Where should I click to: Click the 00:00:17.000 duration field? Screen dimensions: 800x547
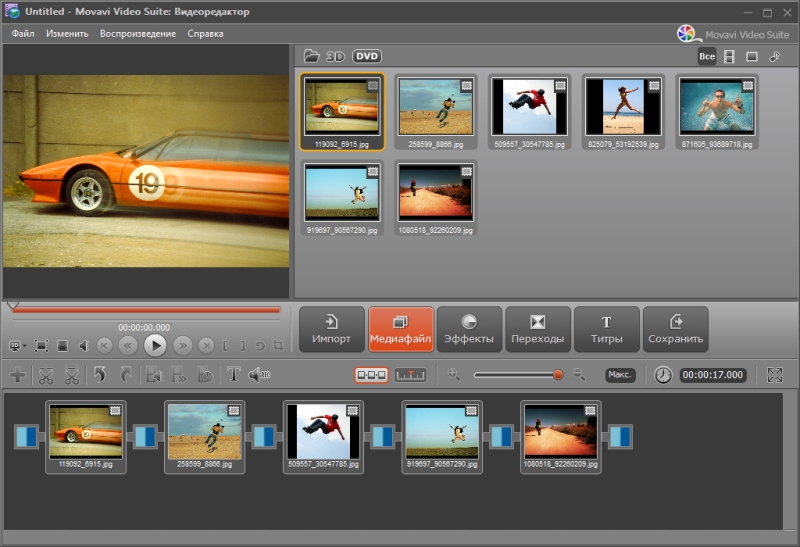(713, 375)
